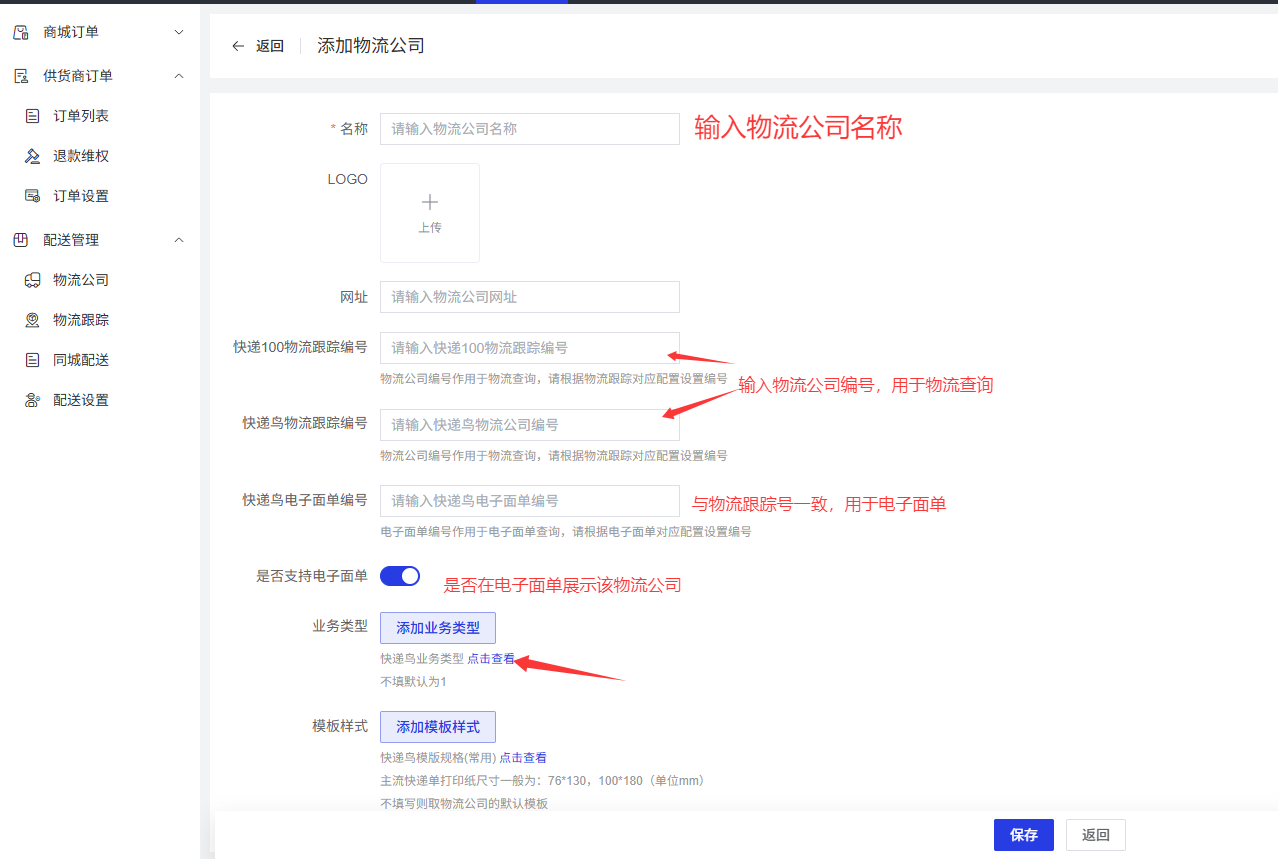
Task: Select 商城订单 menu heading
Action: (x=71, y=32)
